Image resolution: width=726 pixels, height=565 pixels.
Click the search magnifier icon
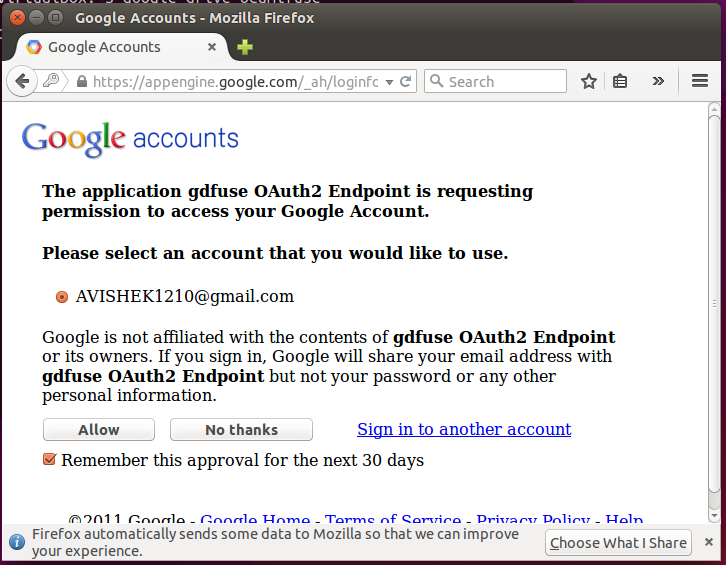pos(436,82)
